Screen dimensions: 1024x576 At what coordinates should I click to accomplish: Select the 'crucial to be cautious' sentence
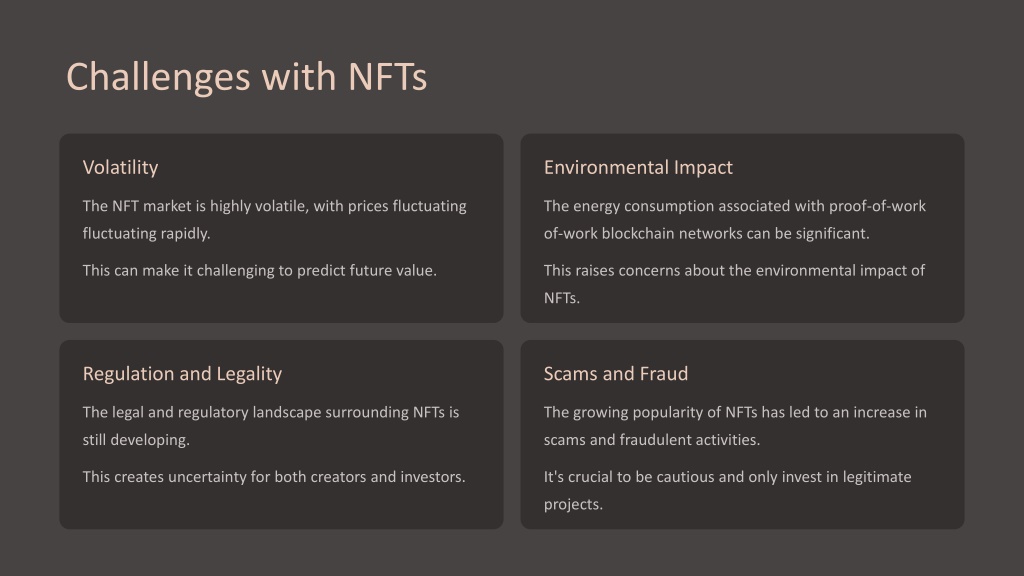(728, 490)
